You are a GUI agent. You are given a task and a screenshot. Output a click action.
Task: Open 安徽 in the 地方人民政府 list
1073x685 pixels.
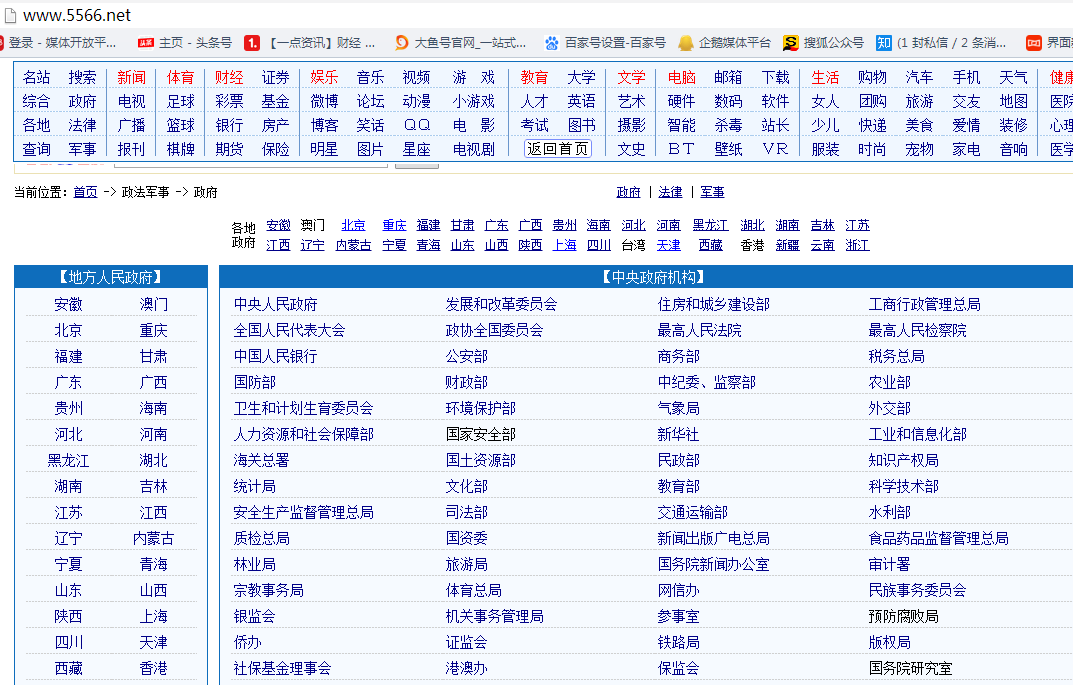pos(68,304)
